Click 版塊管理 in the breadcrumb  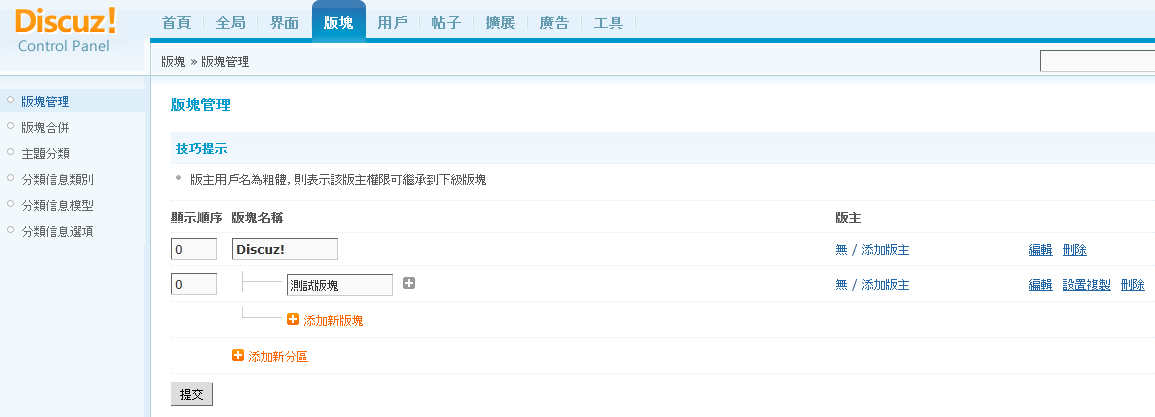point(225,62)
